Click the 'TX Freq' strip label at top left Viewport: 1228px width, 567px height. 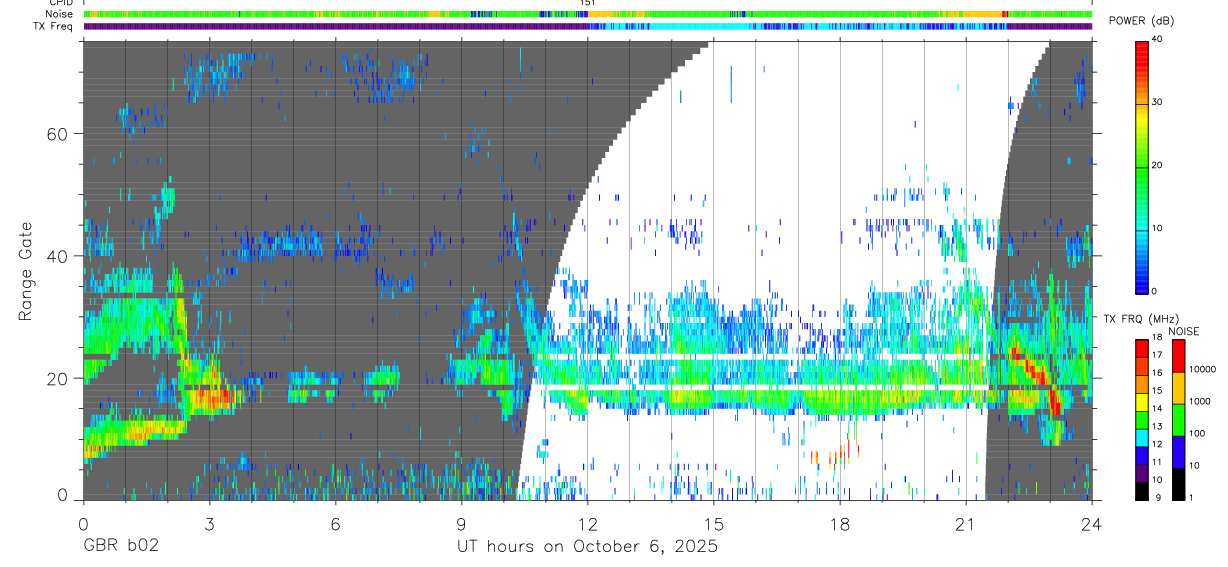[51, 26]
